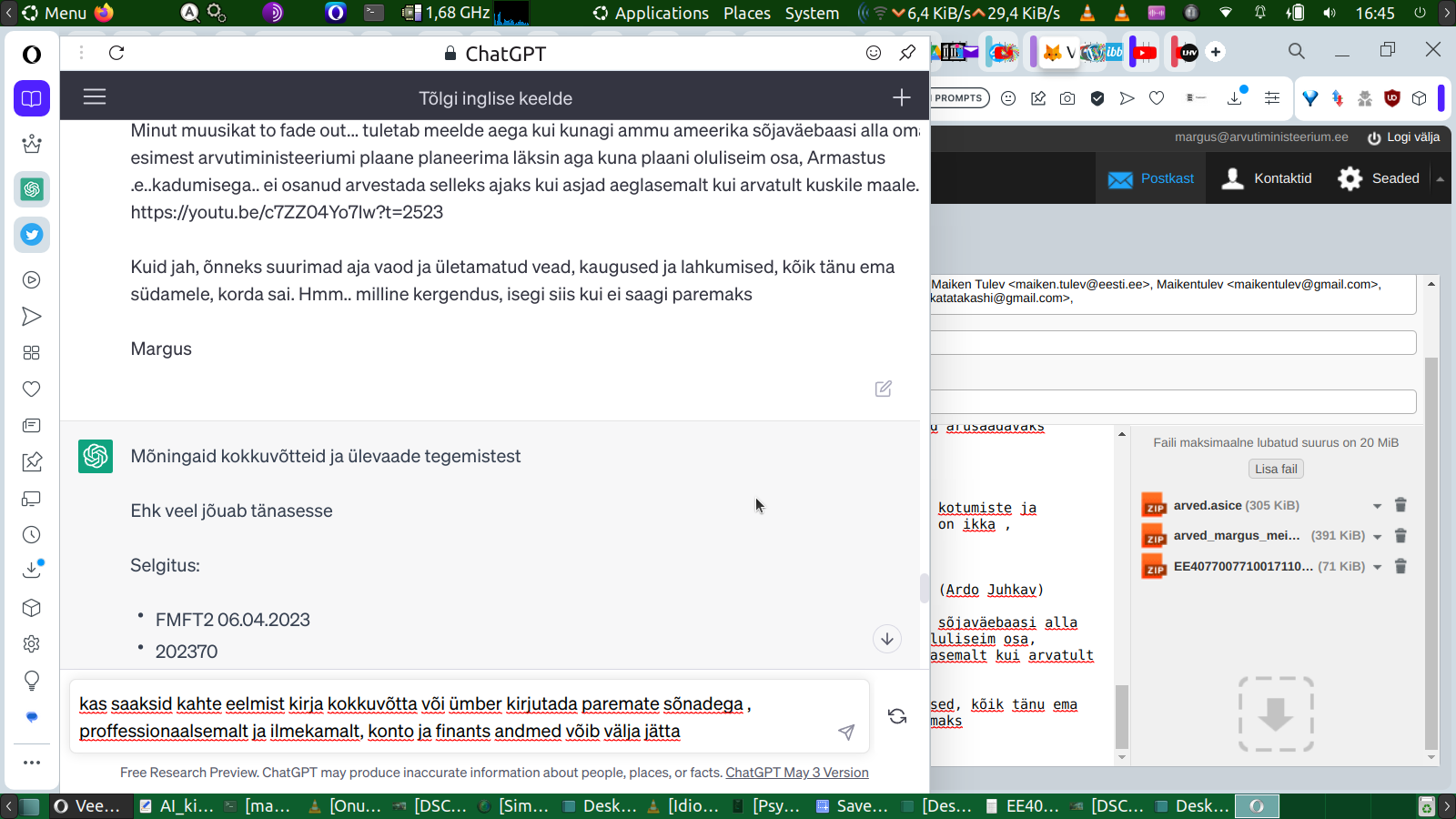Regenerate the ChatGPT response
1456x819 pixels.
[897, 716]
